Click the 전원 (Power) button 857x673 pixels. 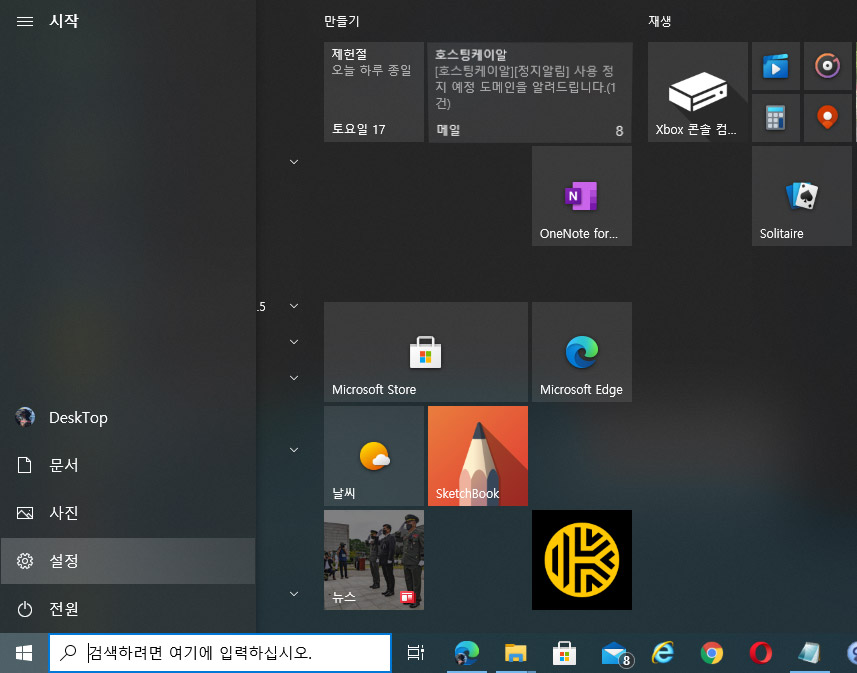[x=127, y=609]
